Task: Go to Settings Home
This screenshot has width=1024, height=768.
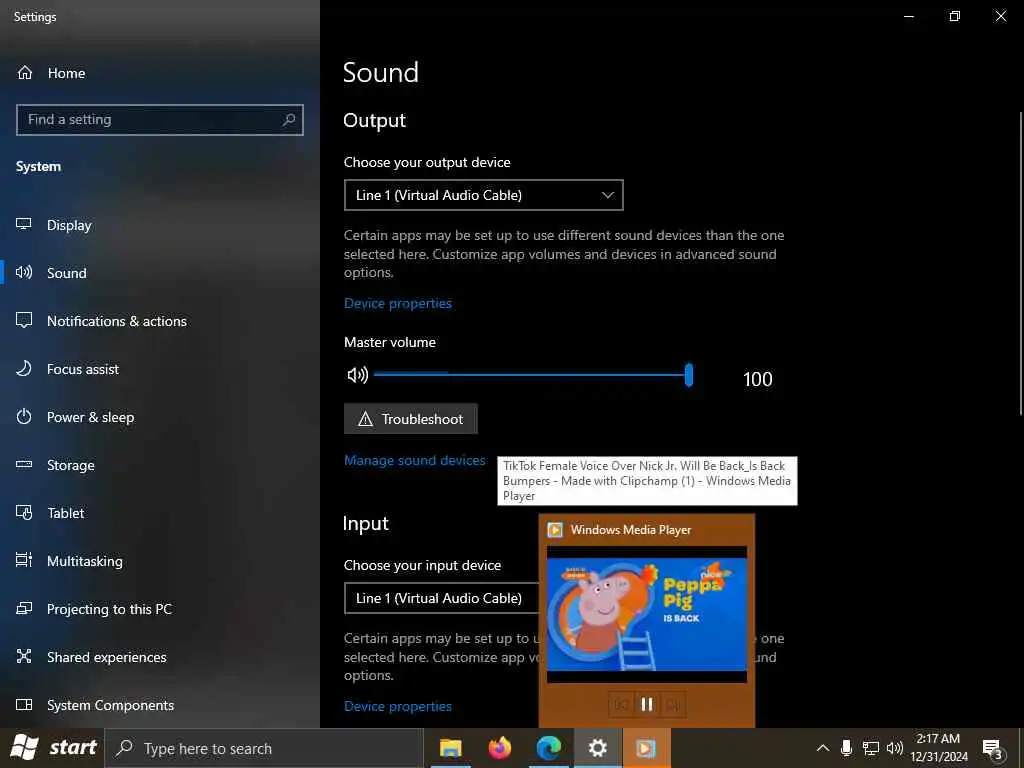Action: (x=51, y=73)
